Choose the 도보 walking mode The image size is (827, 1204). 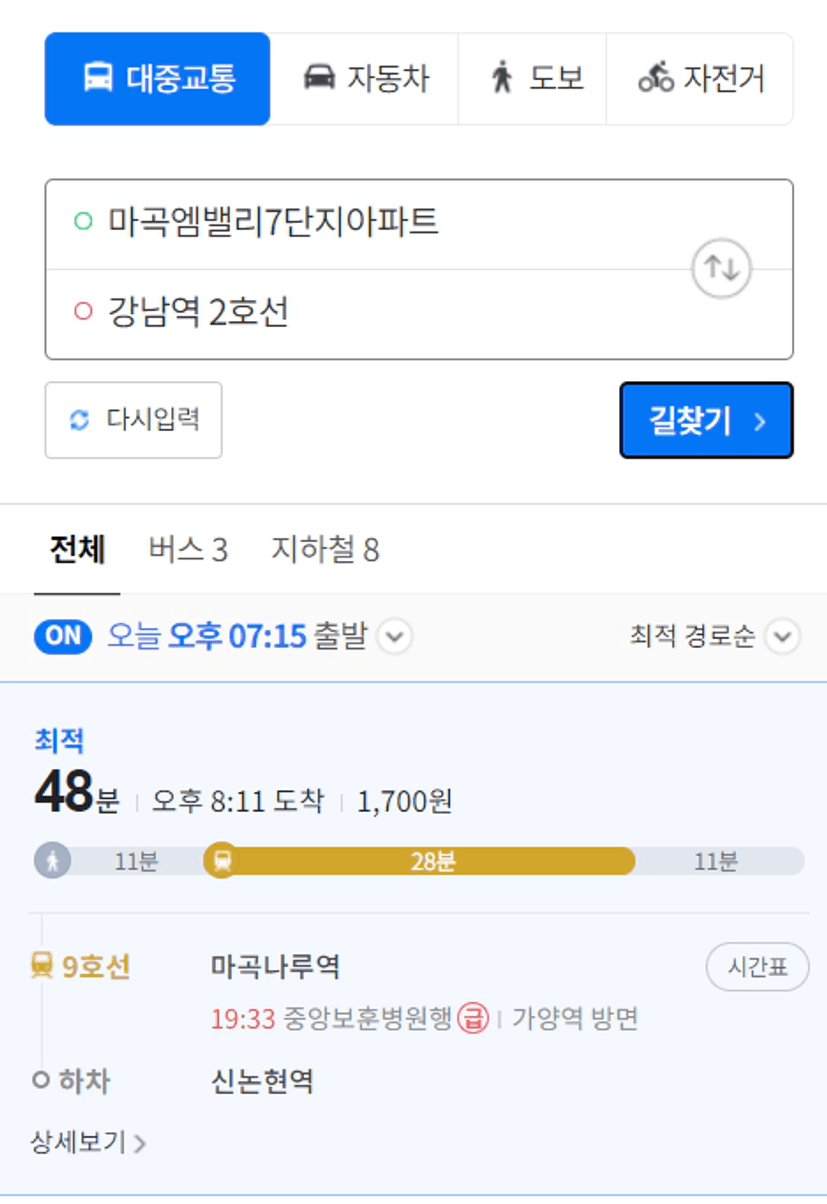click(533, 79)
